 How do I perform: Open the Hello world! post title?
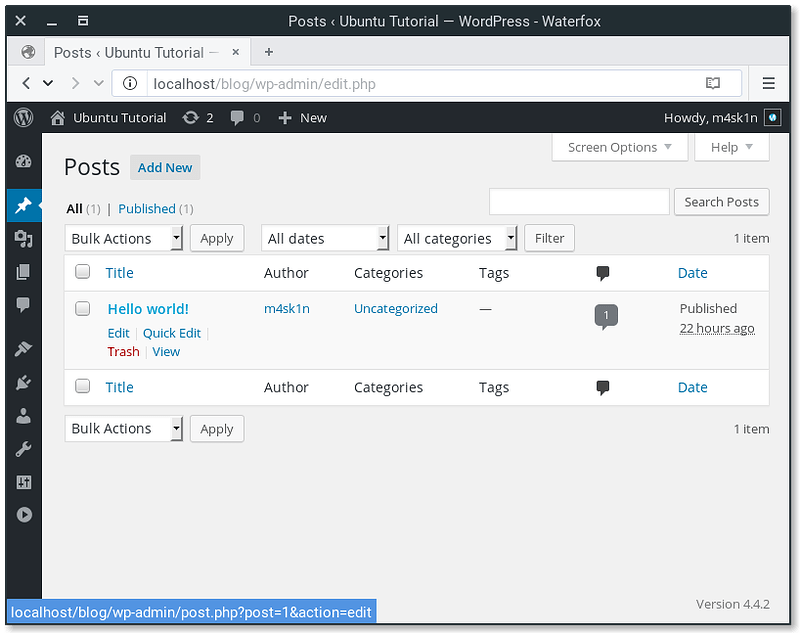point(148,309)
